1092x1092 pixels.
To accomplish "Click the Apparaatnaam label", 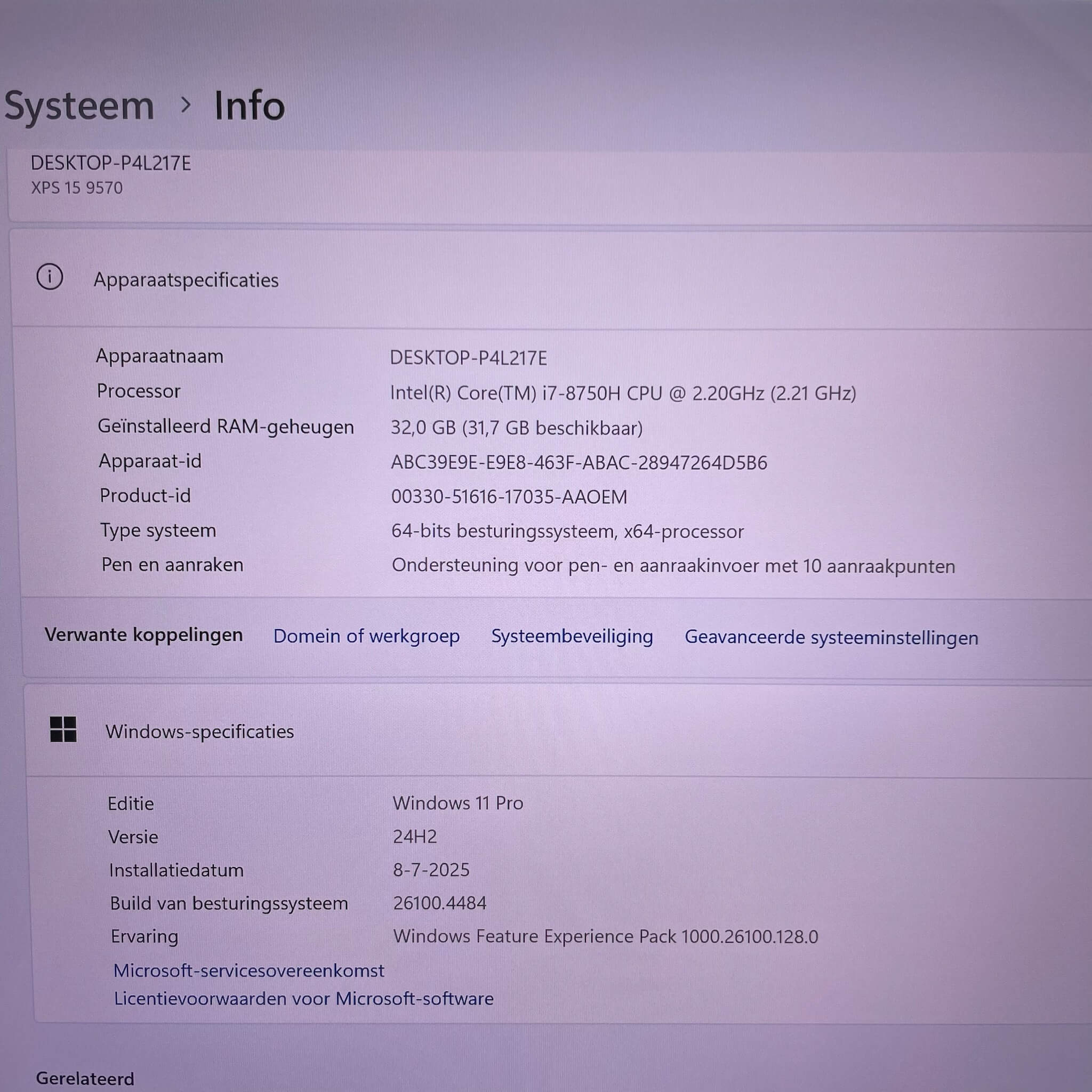I will pos(159,357).
